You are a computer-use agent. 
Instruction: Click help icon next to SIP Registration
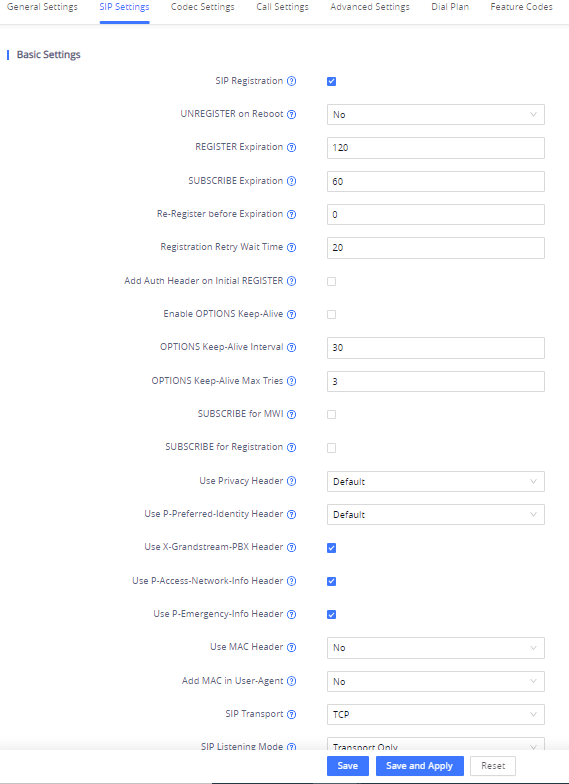[x=292, y=81]
